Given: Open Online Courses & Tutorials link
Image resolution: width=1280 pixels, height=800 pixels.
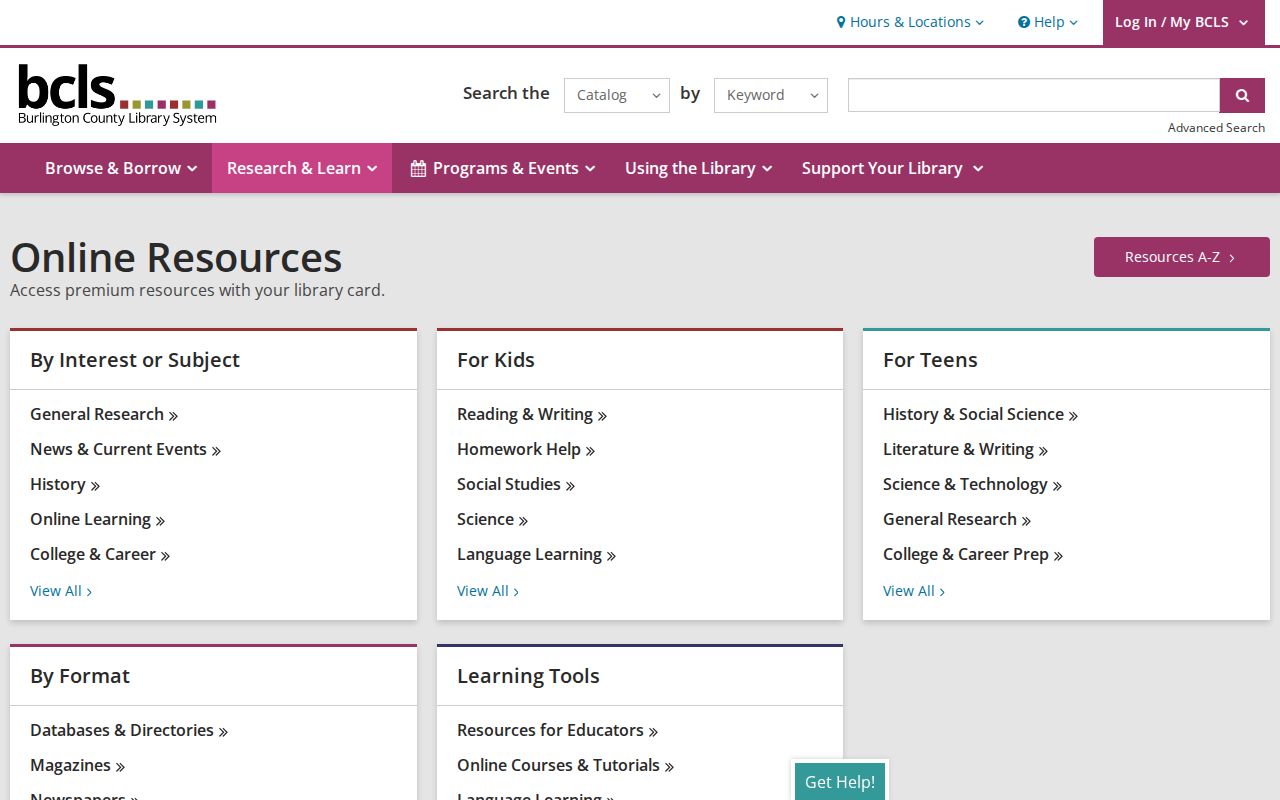Looking at the screenshot, I should (566, 765).
